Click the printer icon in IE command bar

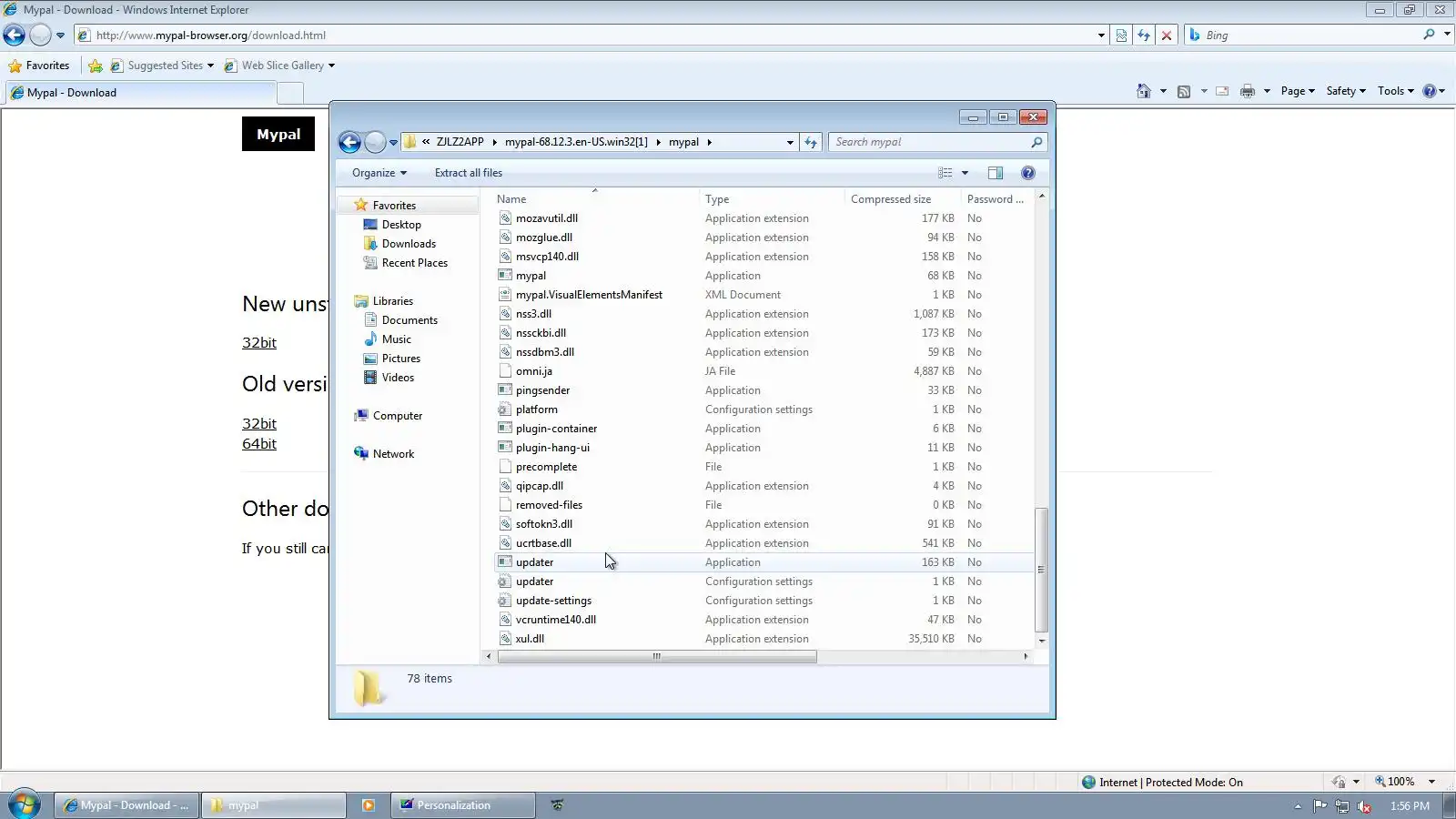tap(1248, 91)
